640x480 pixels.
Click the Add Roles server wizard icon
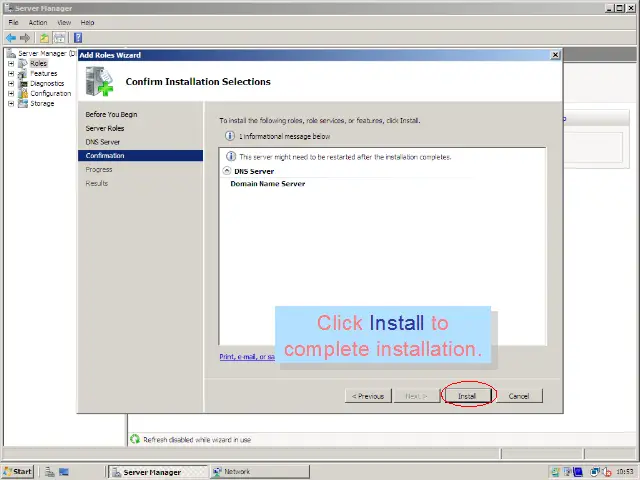(99, 81)
